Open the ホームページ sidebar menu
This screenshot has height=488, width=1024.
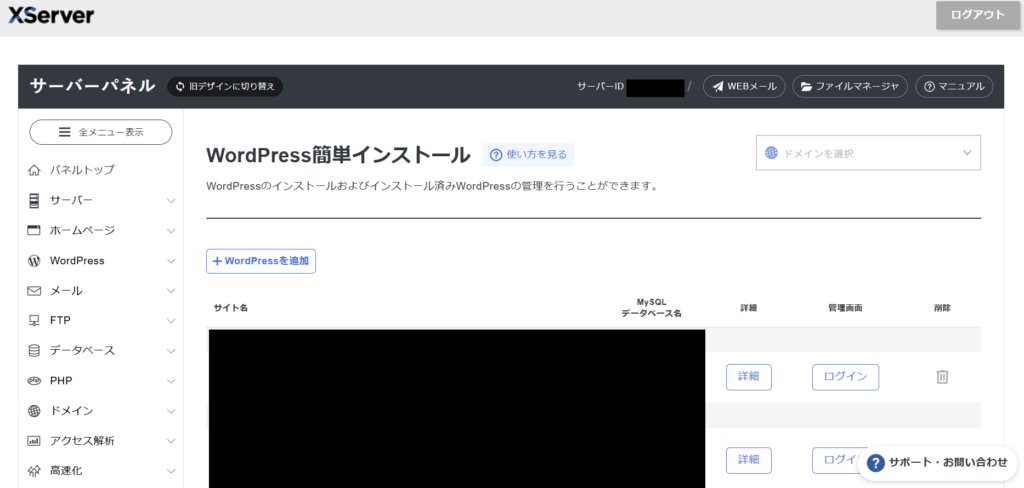(x=82, y=230)
